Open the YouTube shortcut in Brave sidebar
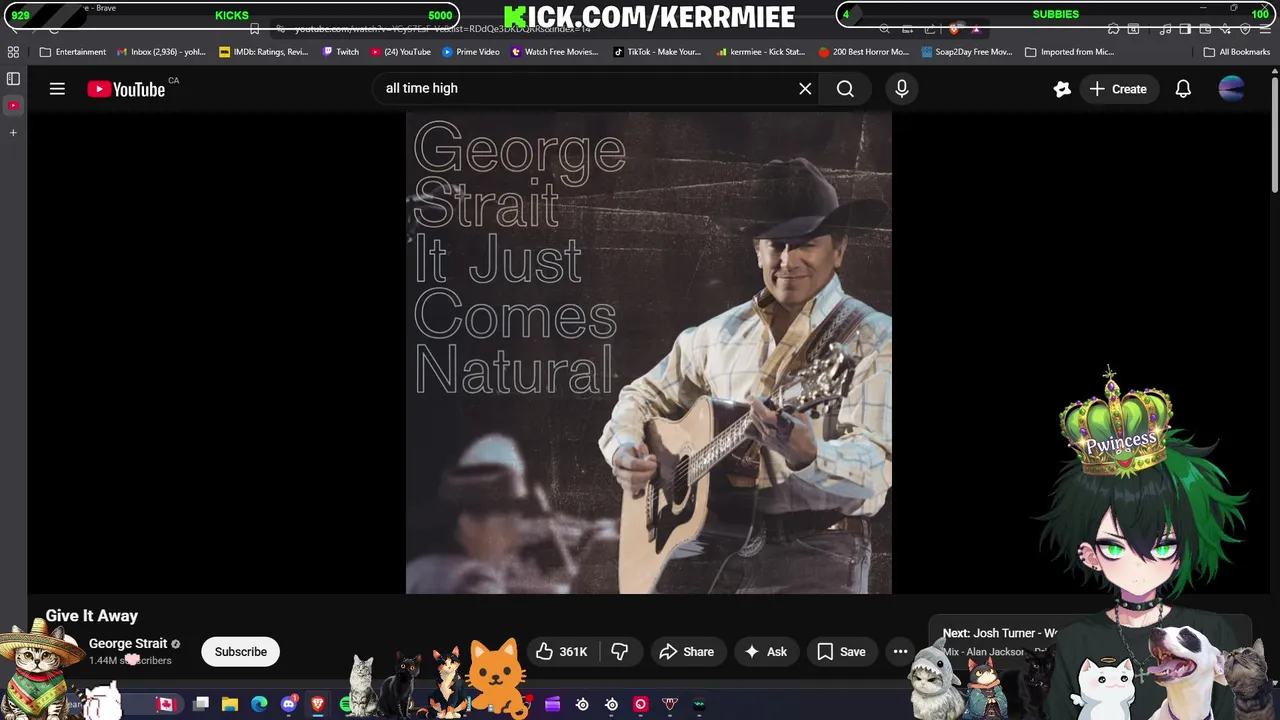The width and height of the screenshot is (1280, 720). point(13,105)
